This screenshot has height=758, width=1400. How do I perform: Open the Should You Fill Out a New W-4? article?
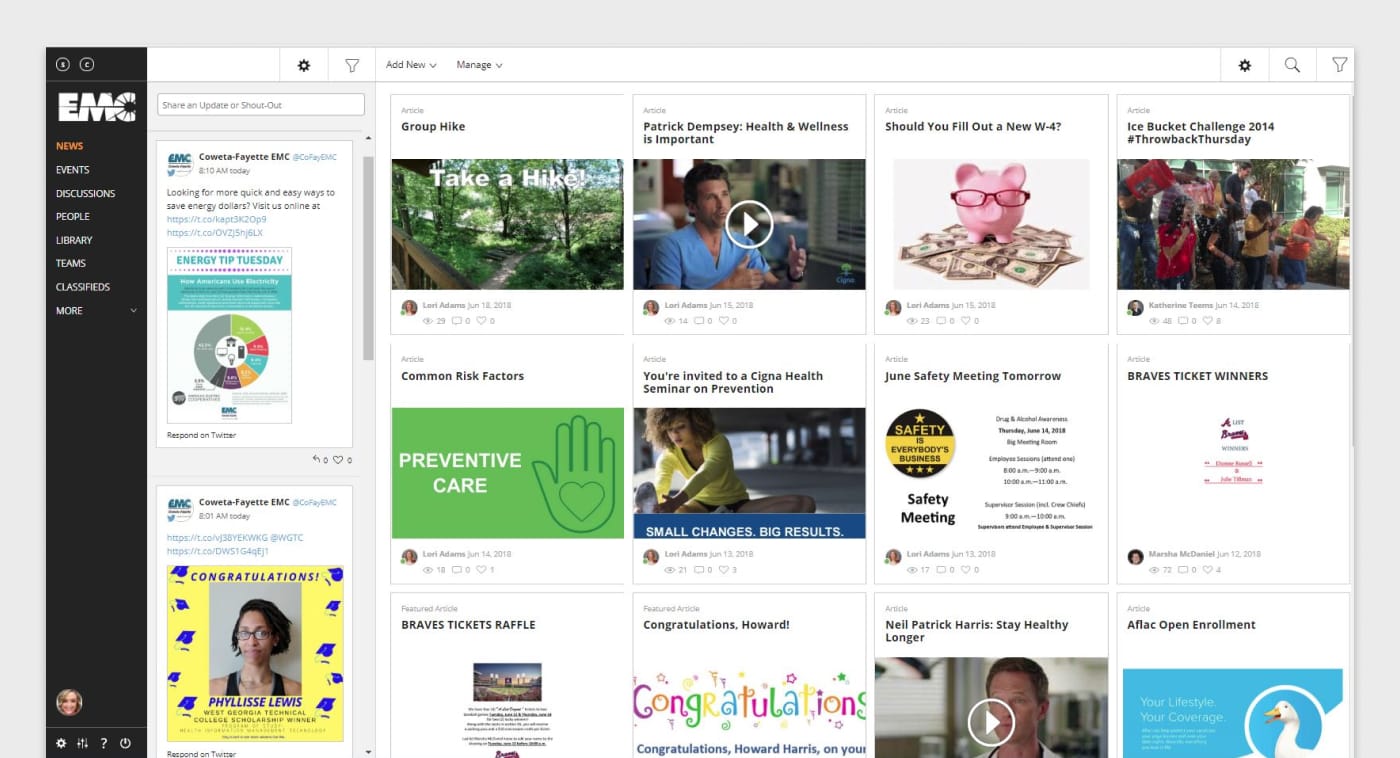973,127
